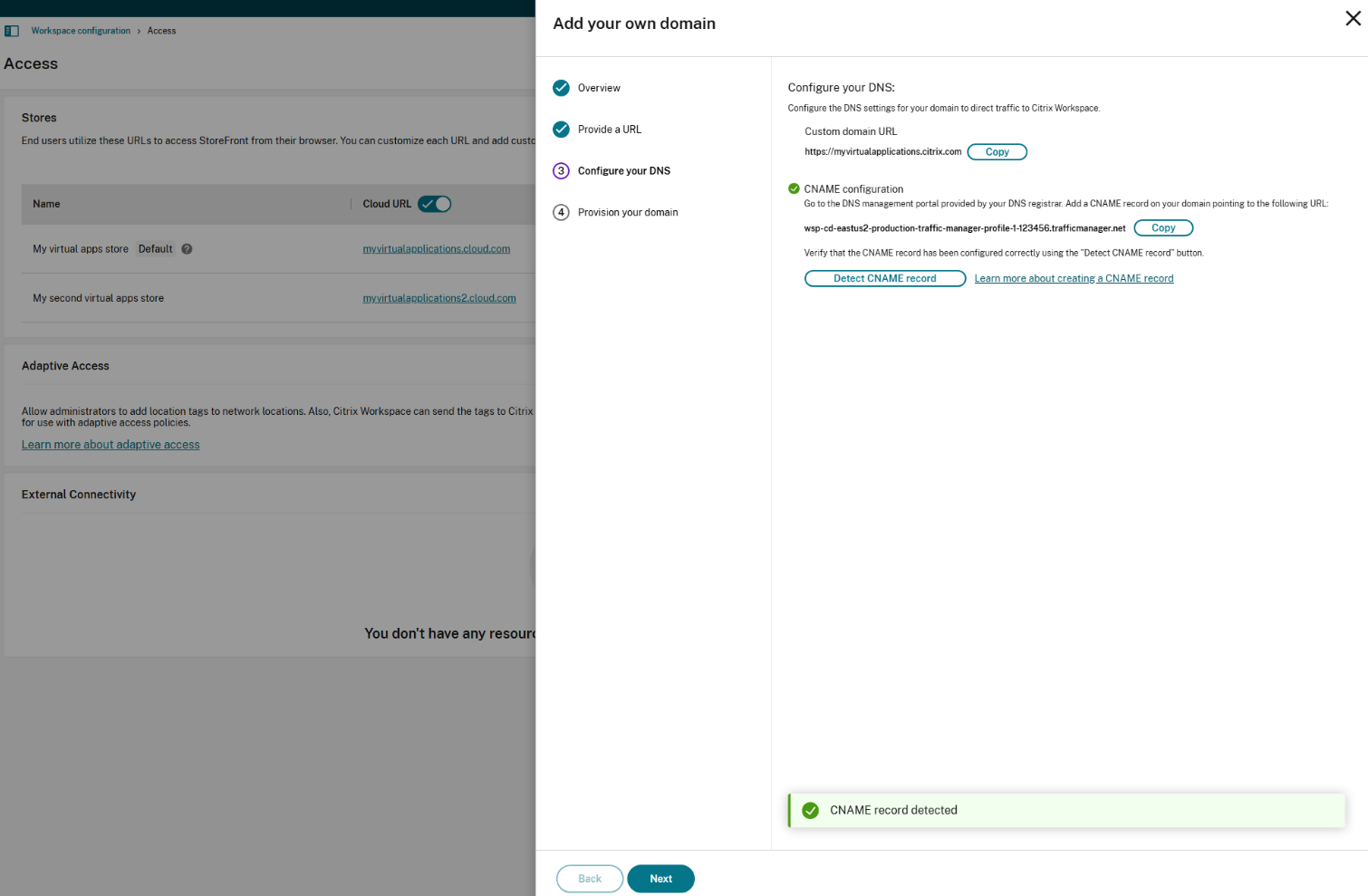This screenshot has width=1368, height=896.
Task: Click the step 4 circle icon
Action: click(561, 213)
